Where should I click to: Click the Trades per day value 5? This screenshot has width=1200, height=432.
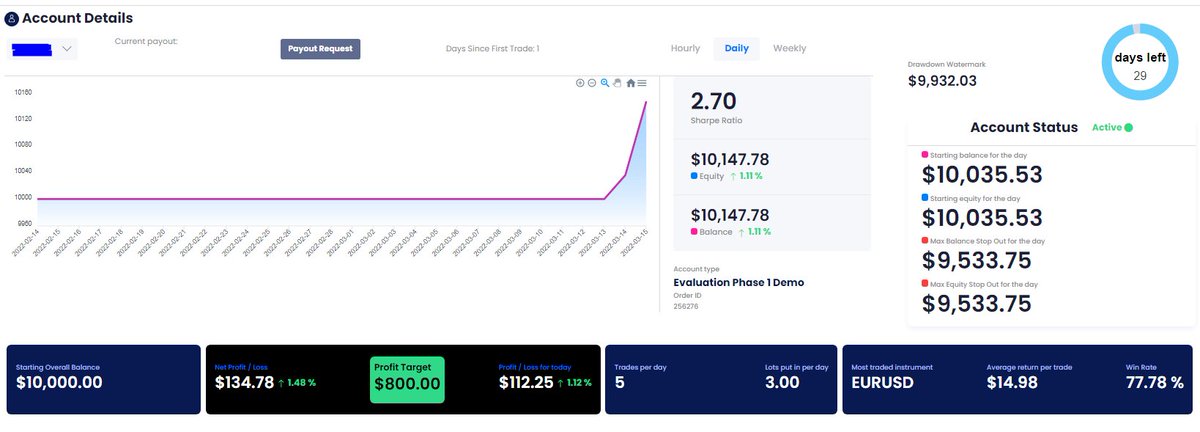pyautogui.click(x=619, y=383)
